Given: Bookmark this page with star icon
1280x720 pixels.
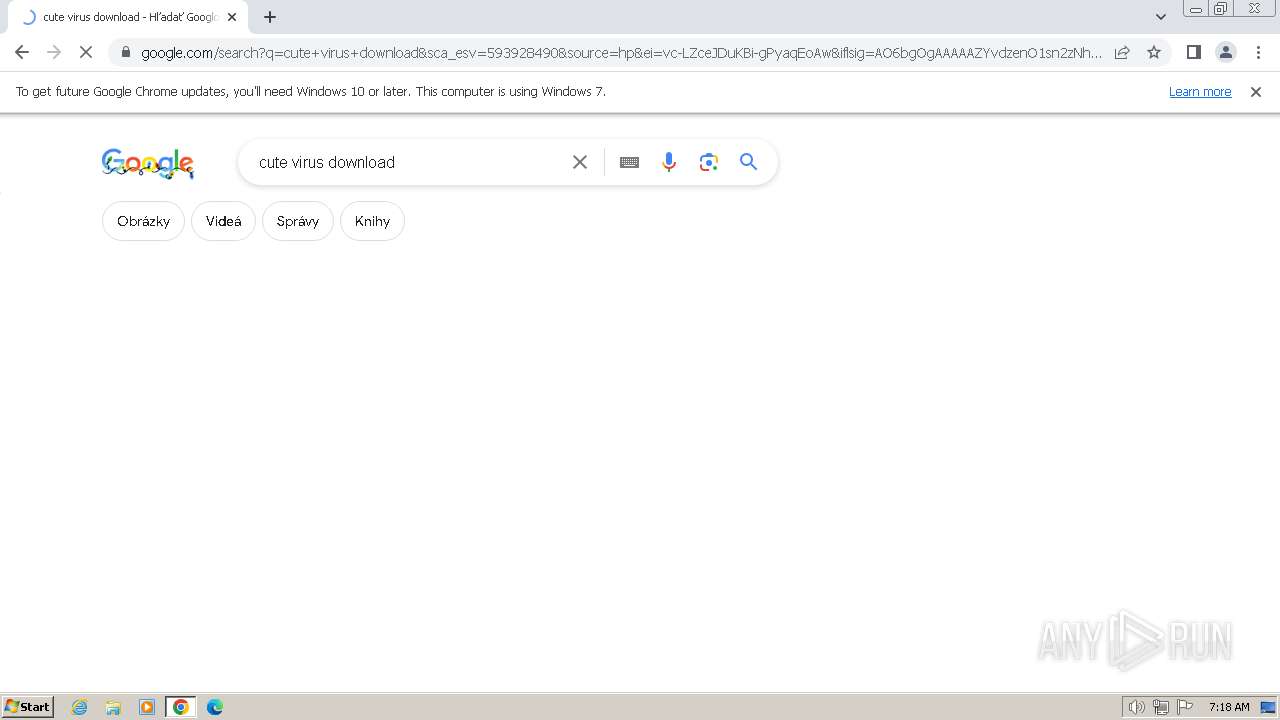Looking at the screenshot, I should (x=1154, y=52).
